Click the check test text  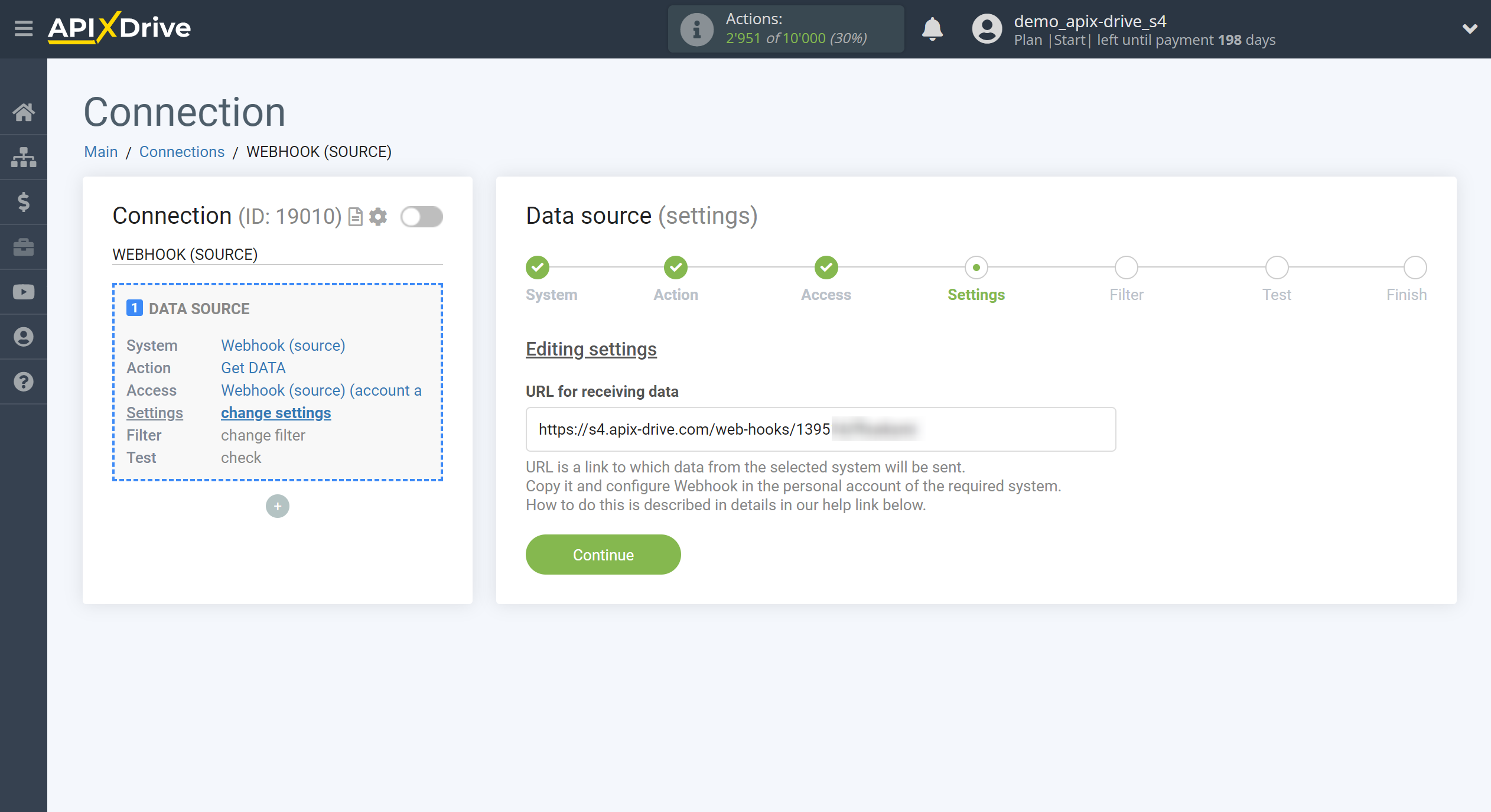click(x=241, y=458)
